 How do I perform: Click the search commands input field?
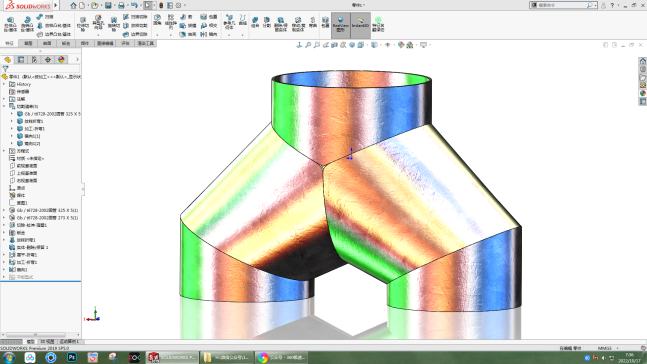click(562, 5)
